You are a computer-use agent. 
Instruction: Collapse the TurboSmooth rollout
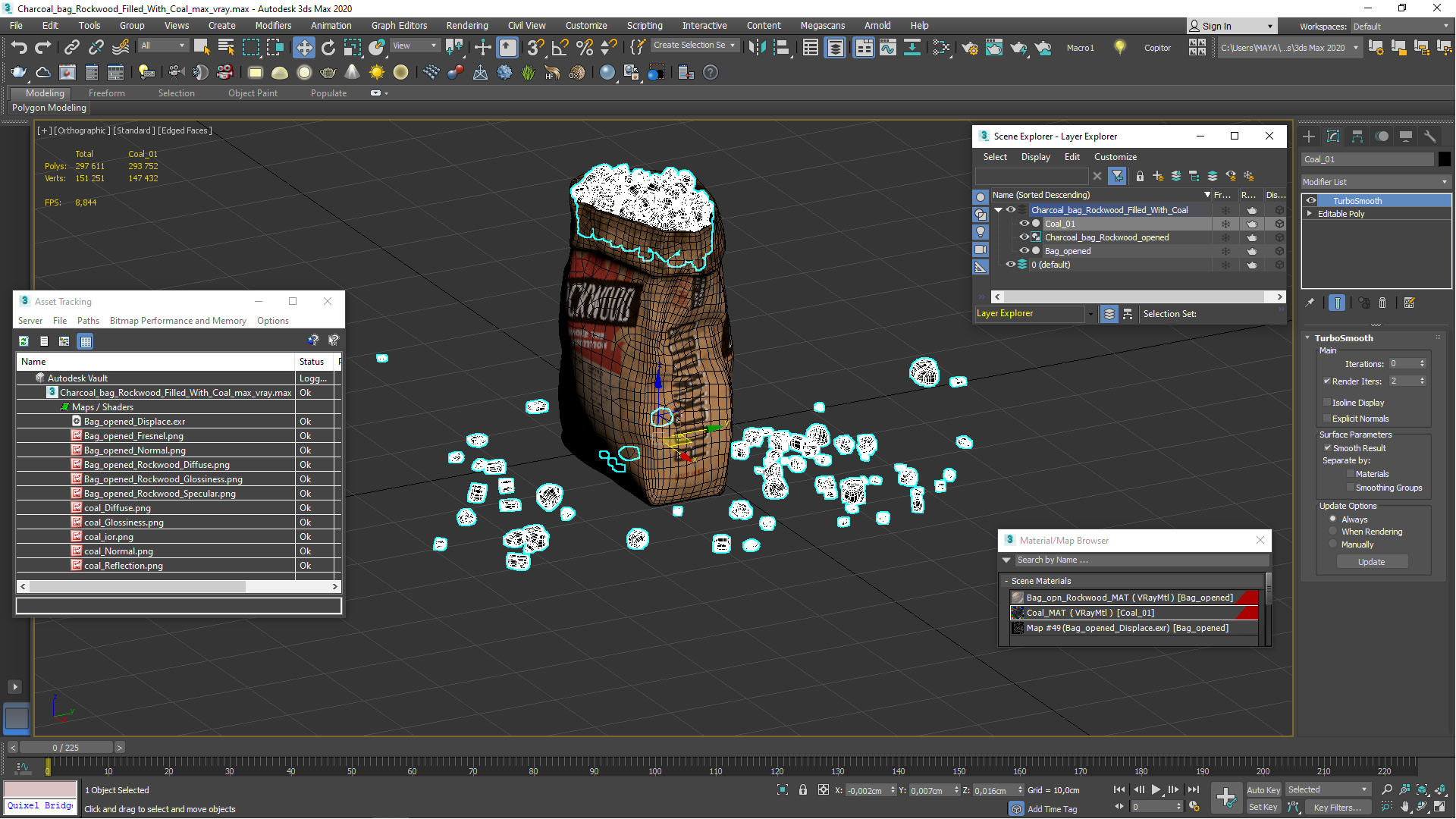point(1307,338)
